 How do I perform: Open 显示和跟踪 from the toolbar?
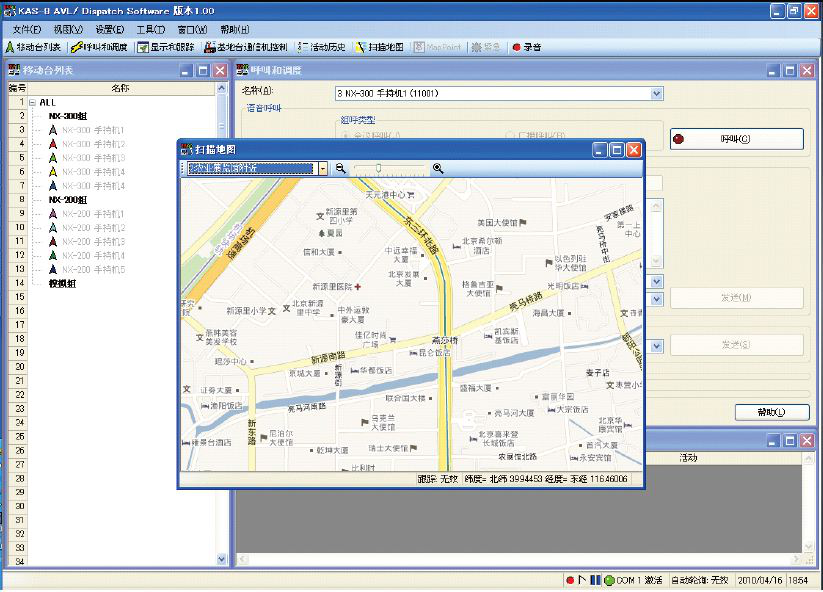[166, 47]
